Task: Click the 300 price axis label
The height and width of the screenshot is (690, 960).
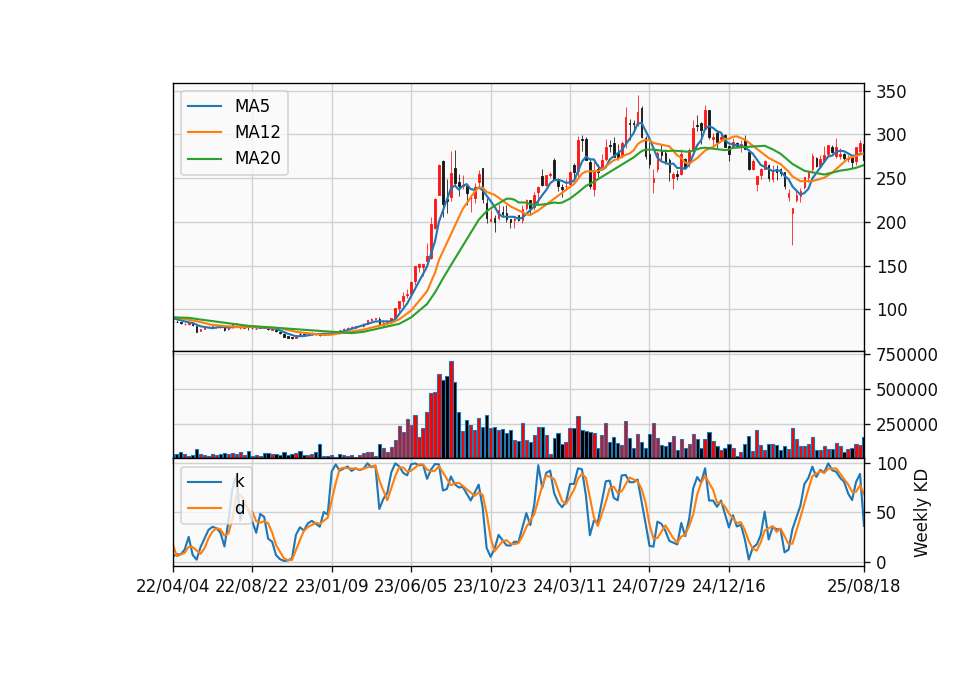Action: coord(891,135)
